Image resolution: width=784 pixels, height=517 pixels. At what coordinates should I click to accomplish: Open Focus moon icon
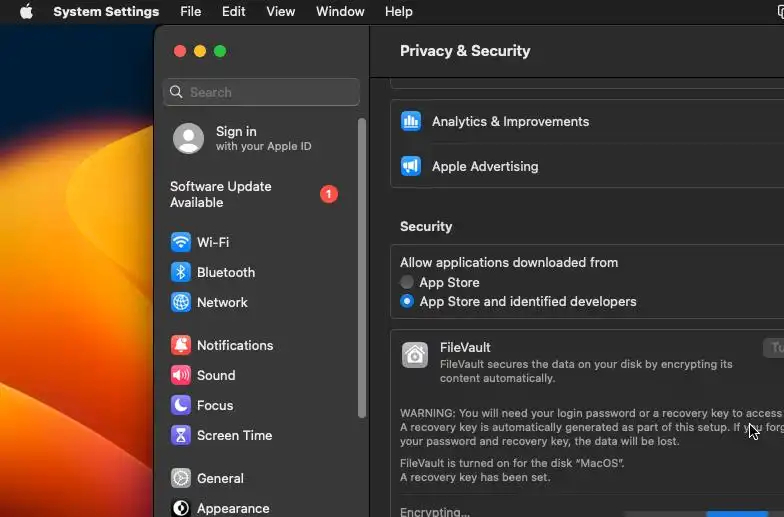click(181, 405)
